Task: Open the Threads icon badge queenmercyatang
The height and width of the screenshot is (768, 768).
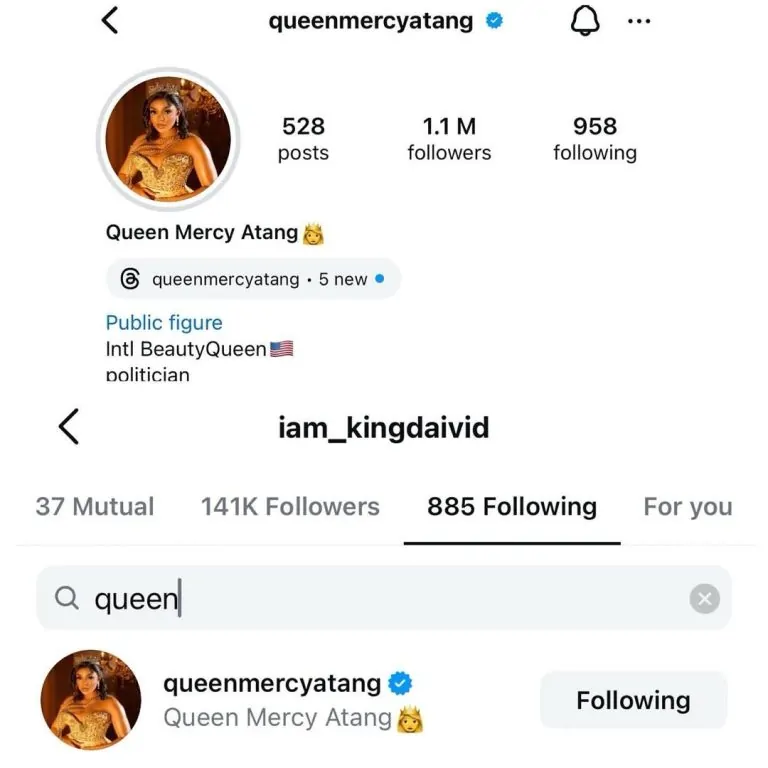Action: click(130, 280)
